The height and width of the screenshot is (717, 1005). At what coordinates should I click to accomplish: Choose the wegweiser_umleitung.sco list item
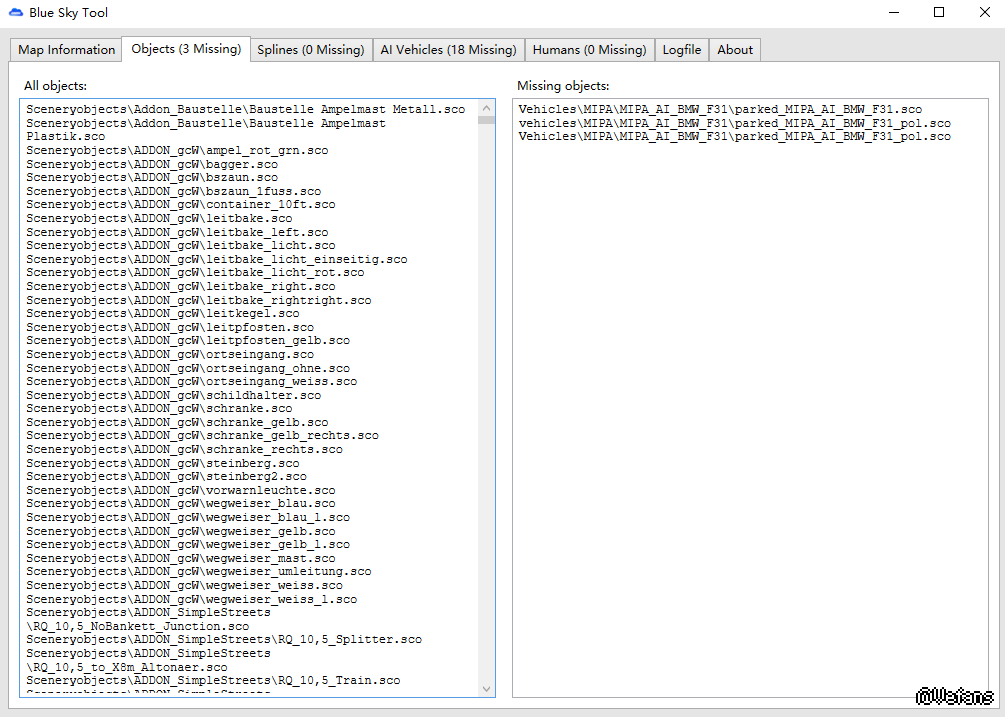tap(198, 572)
